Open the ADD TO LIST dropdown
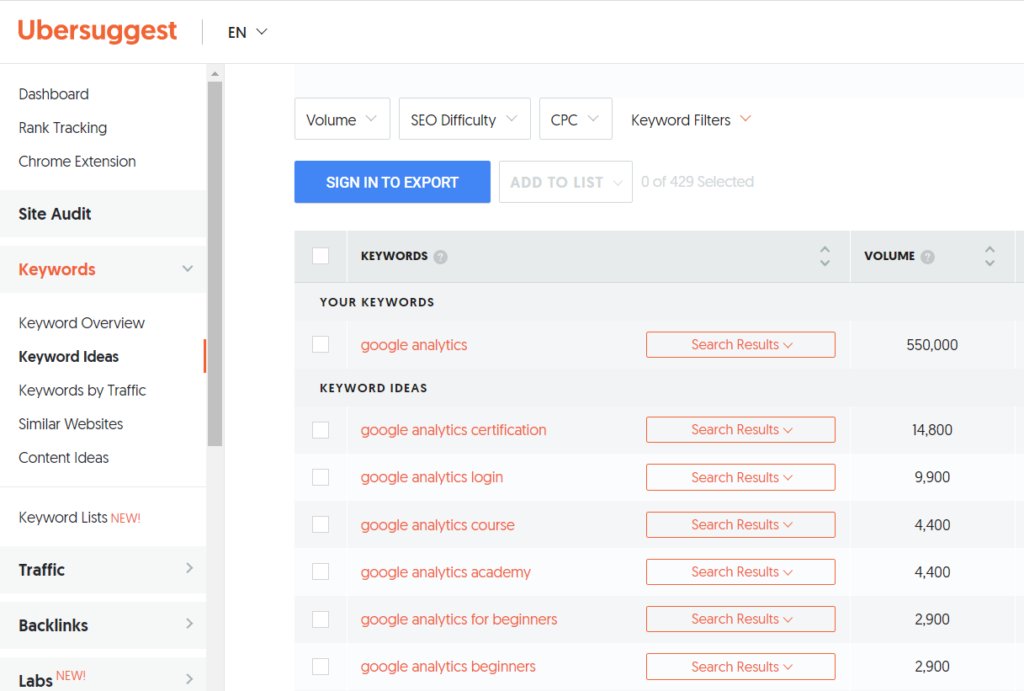 (x=566, y=182)
